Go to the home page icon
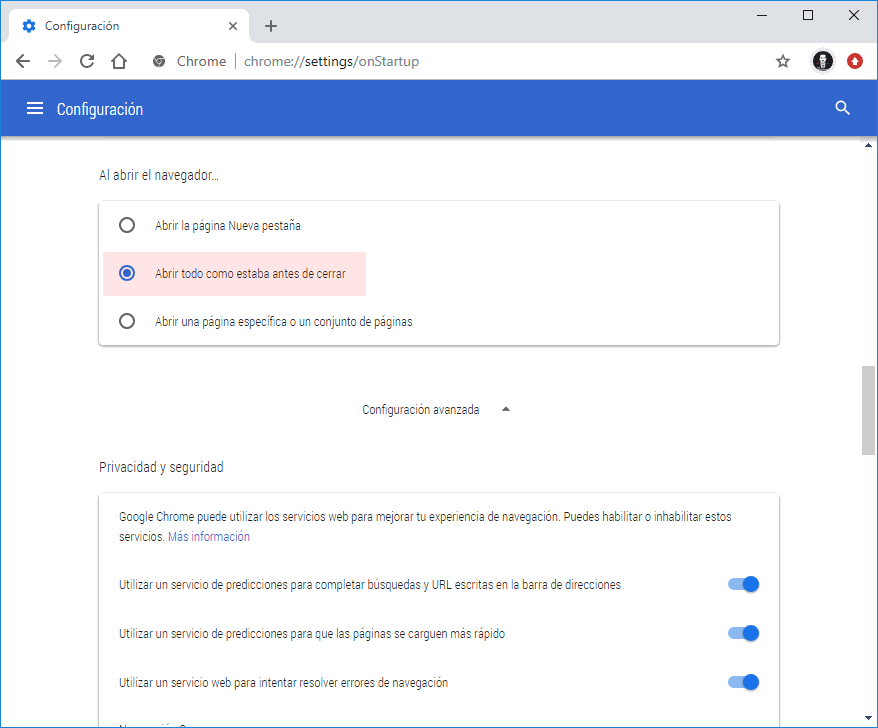The height and width of the screenshot is (728, 878). click(x=119, y=61)
